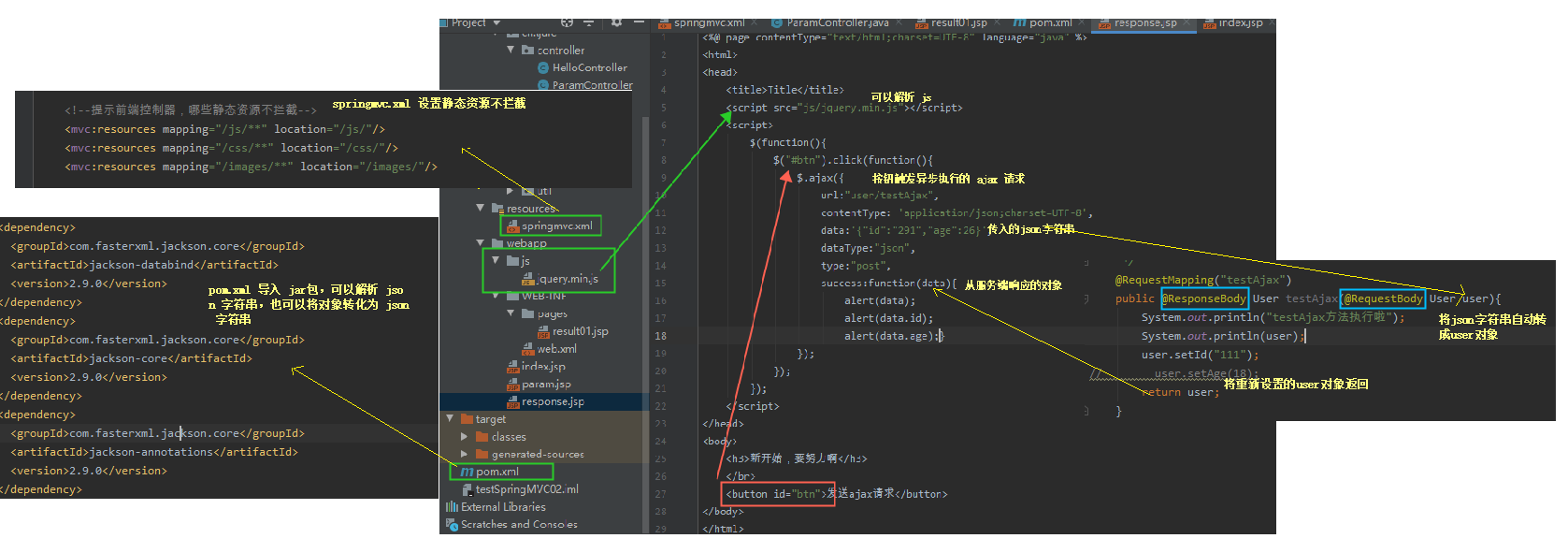The image size is (1568, 553).
Task: Close the pom.xml editor tab
Action: pos(1083,23)
